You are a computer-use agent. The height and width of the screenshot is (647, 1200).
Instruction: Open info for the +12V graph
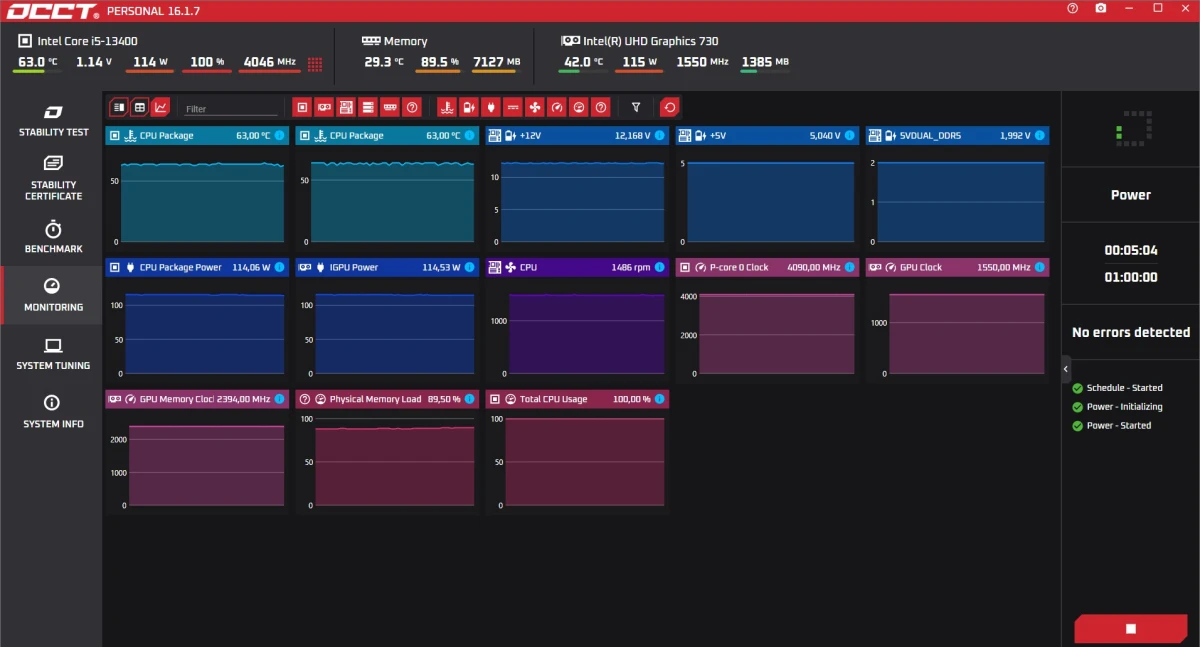[660, 135]
